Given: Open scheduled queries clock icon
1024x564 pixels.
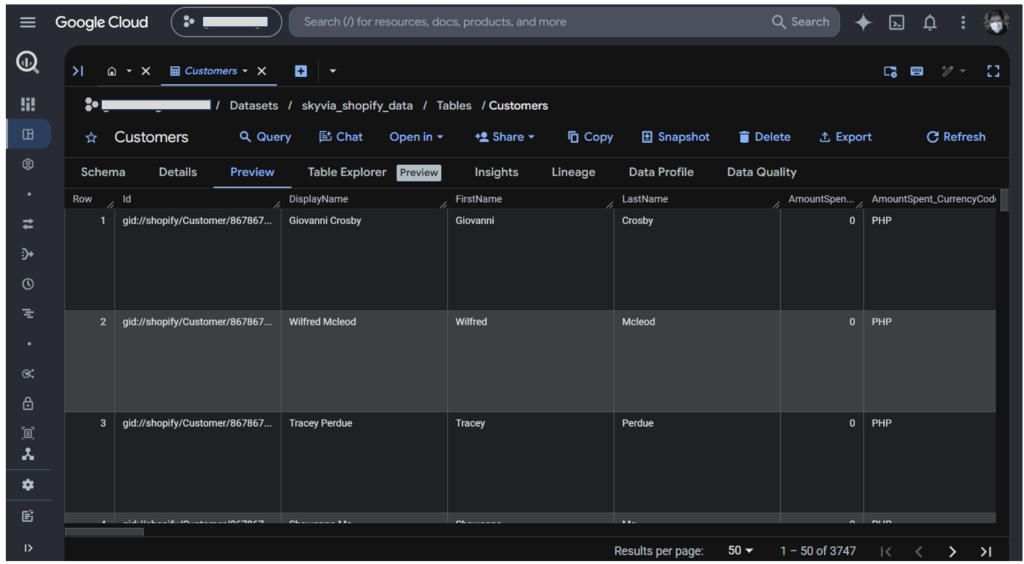Looking at the screenshot, I should pyautogui.click(x=27, y=284).
